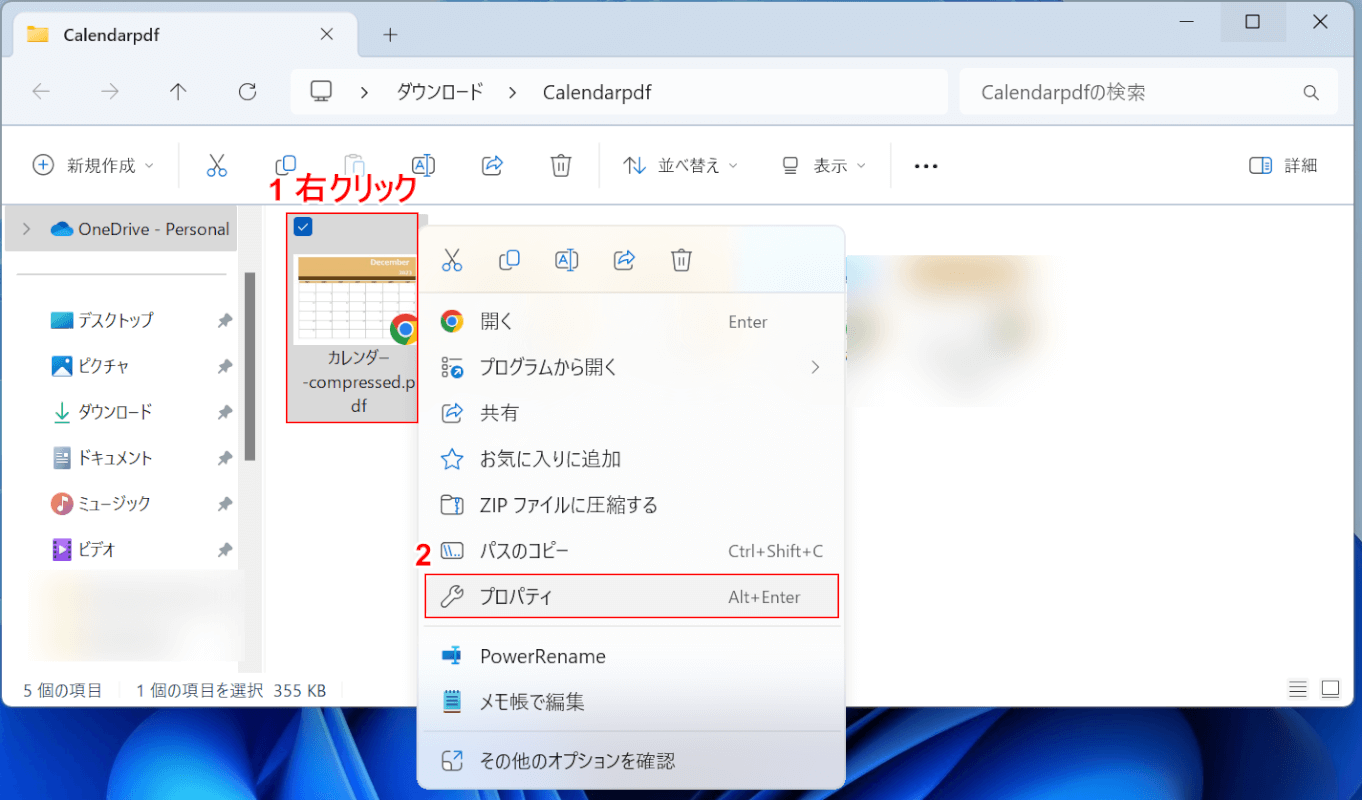Click the Rename icon in the Explorer toolbar
1362x800 pixels.
point(423,165)
